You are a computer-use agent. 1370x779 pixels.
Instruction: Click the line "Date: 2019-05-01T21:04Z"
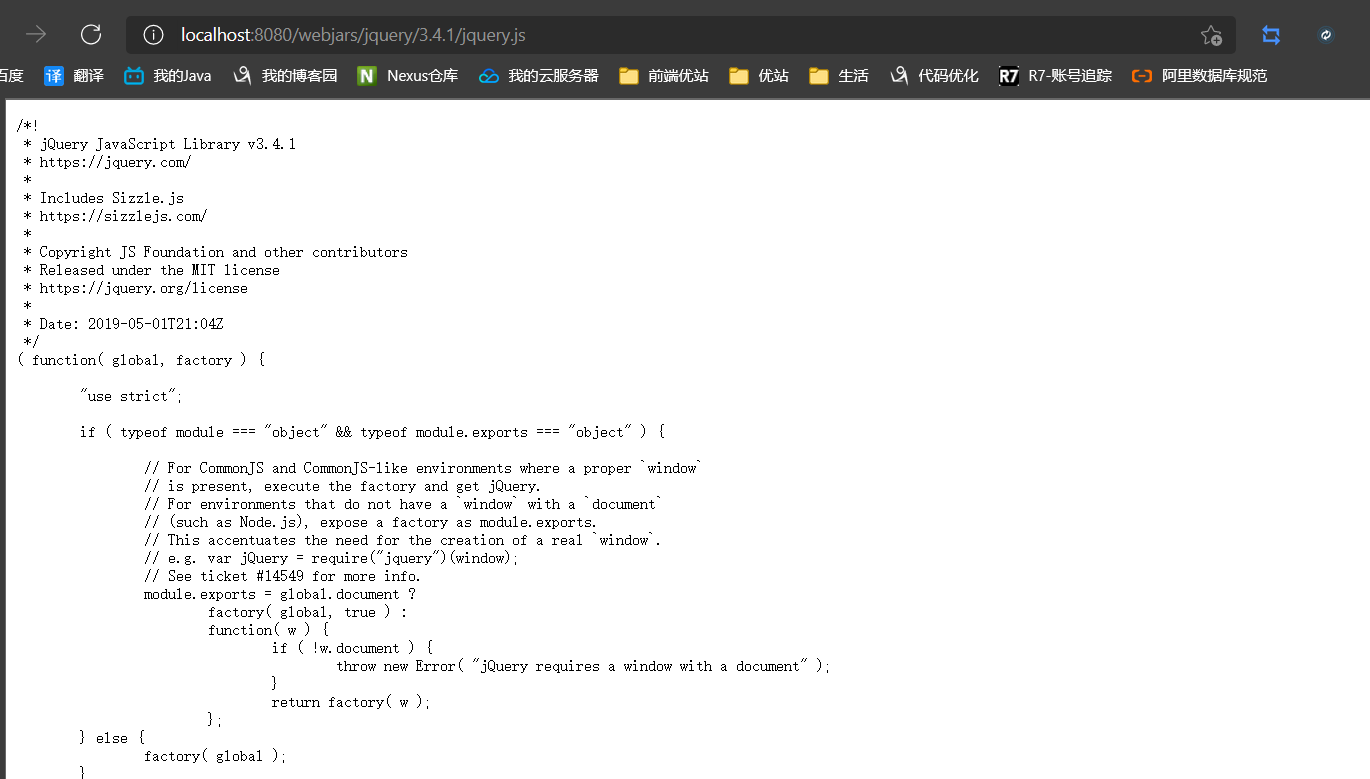click(x=132, y=324)
